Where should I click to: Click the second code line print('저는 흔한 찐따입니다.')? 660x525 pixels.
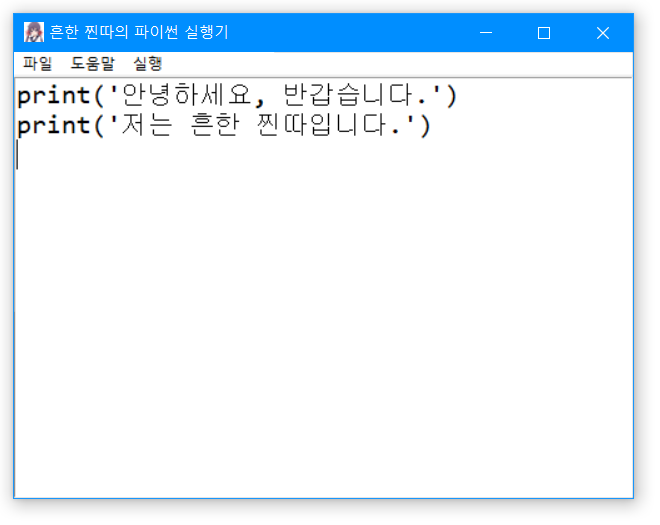[224, 125]
